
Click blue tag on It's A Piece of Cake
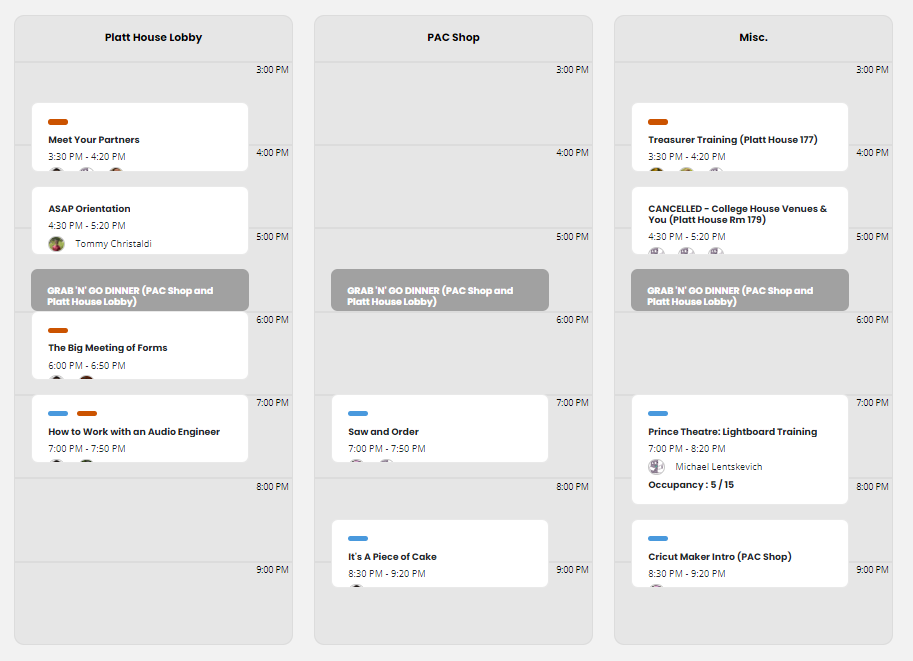358,538
